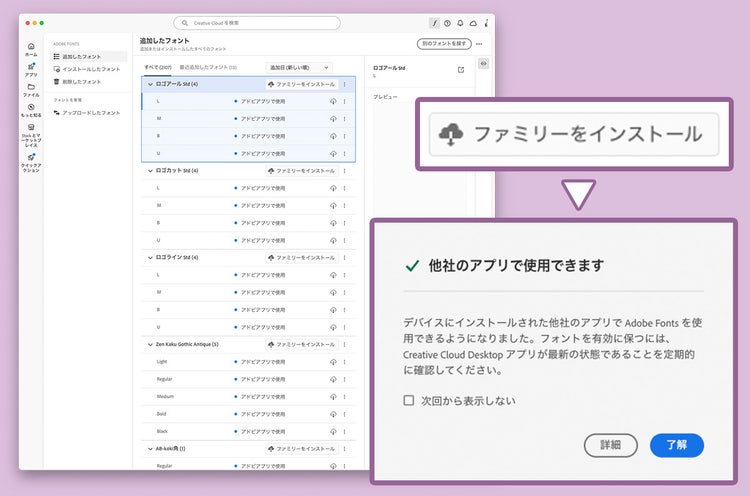Collapse the AB-koki角 family chevron

coord(150,449)
